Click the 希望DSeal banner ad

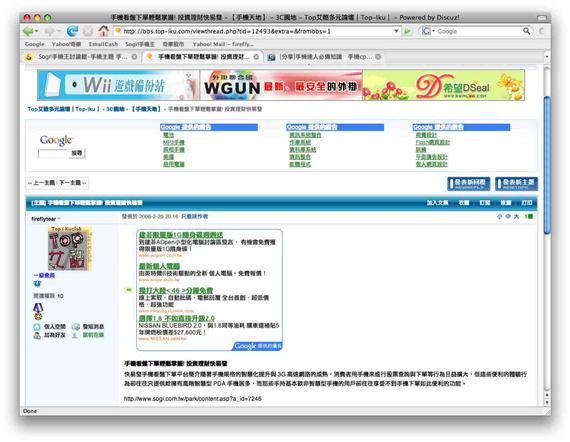[444, 85]
